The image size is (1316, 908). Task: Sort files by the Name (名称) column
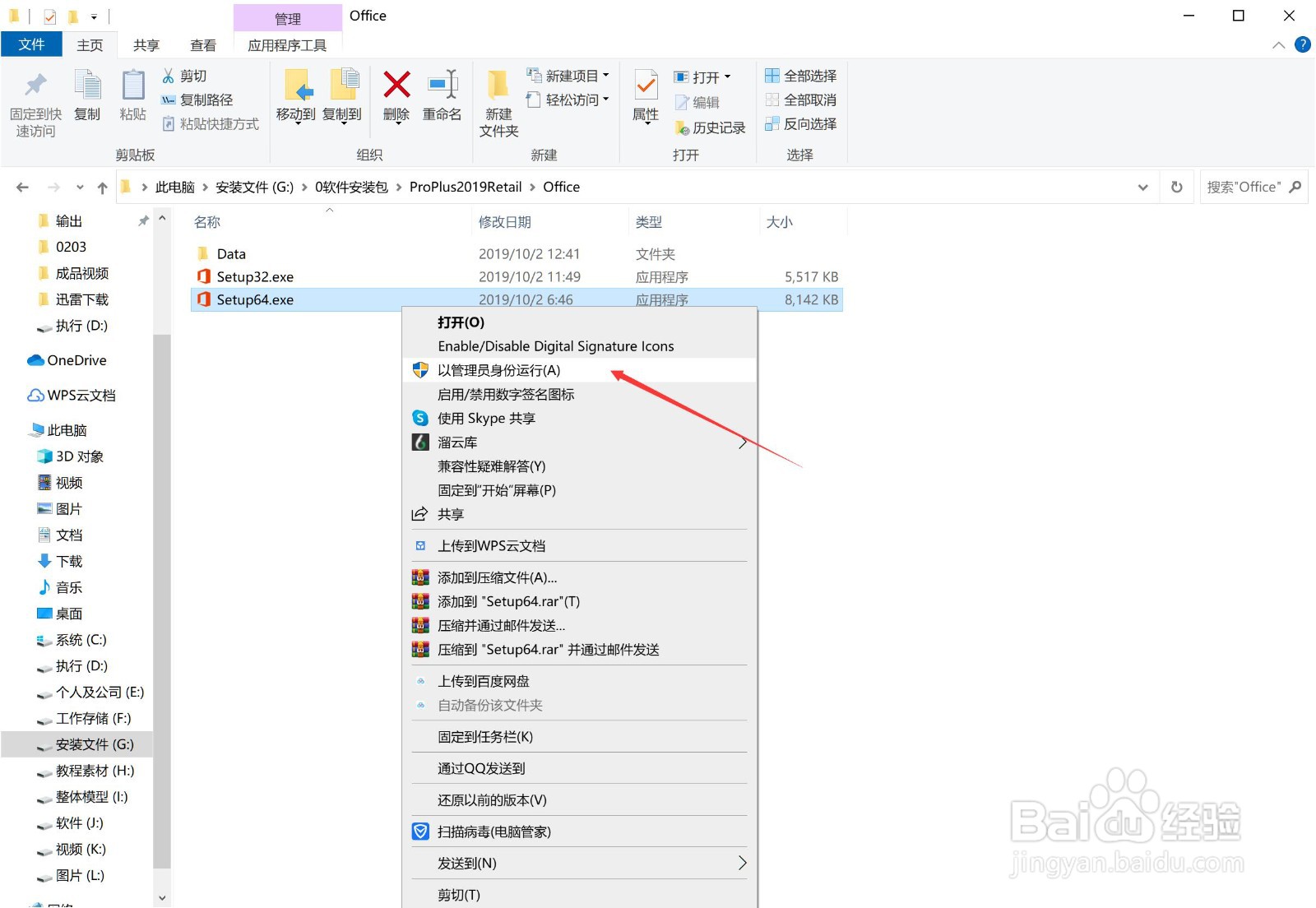207,222
